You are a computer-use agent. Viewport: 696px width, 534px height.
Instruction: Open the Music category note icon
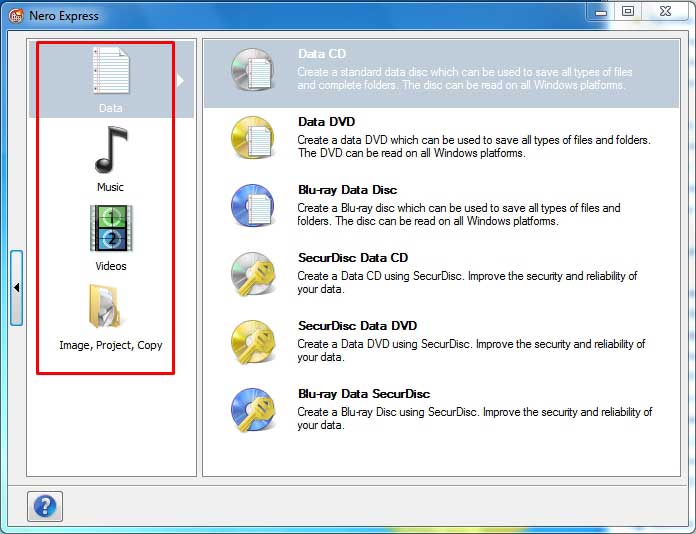click(111, 150)
